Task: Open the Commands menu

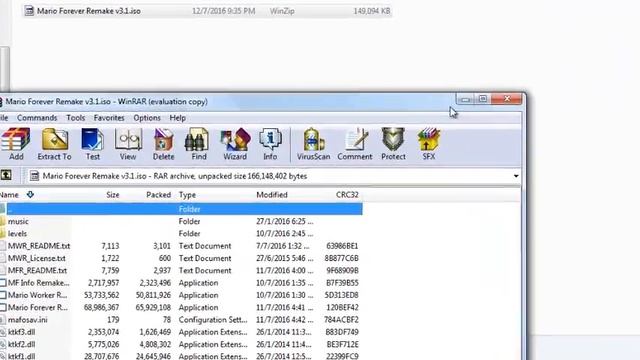Action: pos(37,118)
